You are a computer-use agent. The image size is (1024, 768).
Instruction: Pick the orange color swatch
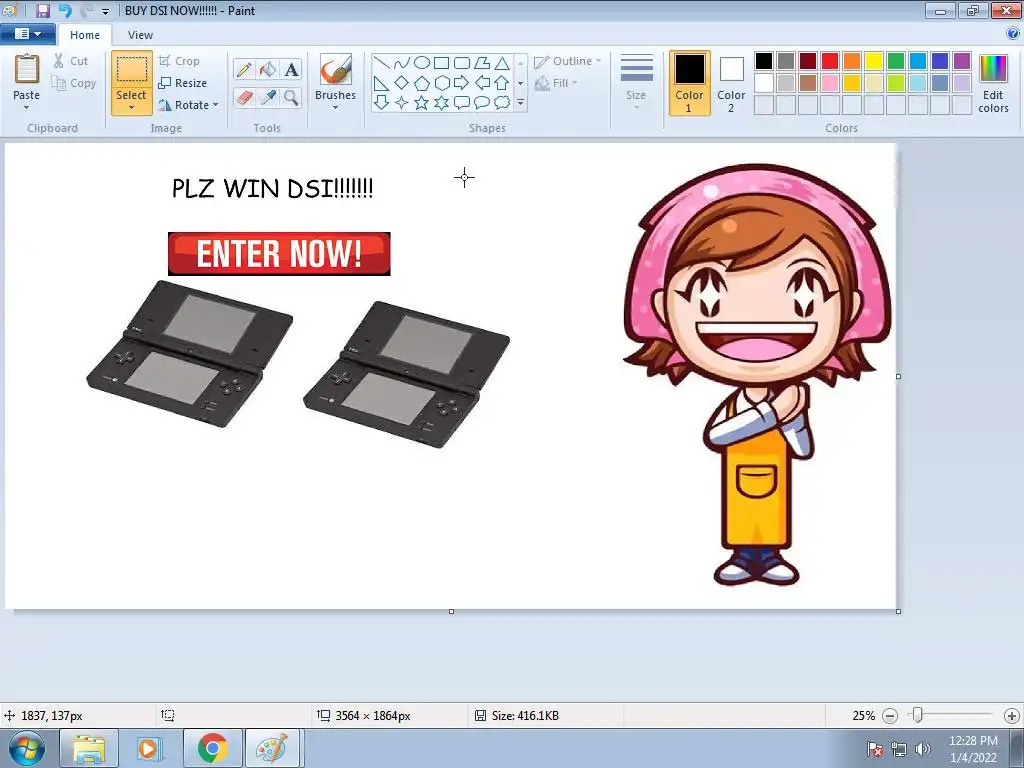point(852,61)
